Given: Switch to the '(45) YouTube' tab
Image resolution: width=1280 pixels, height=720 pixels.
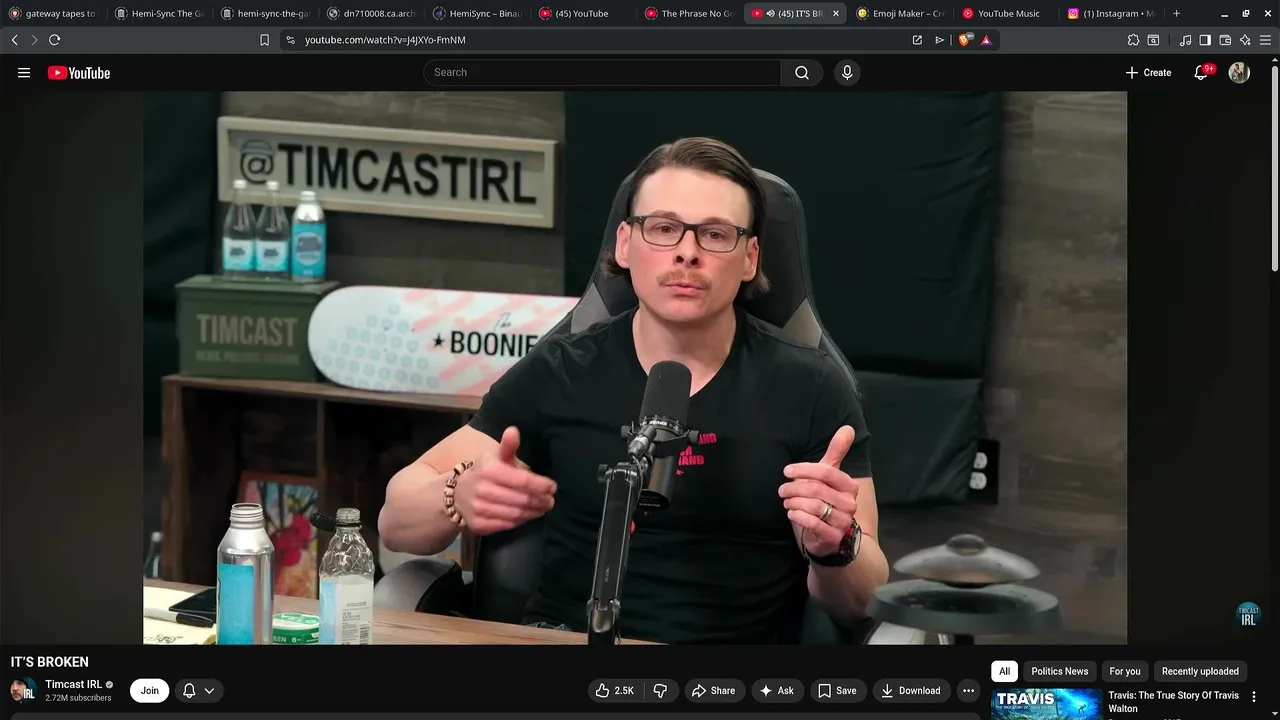Looking at the screenshot, I should (583, 14).
